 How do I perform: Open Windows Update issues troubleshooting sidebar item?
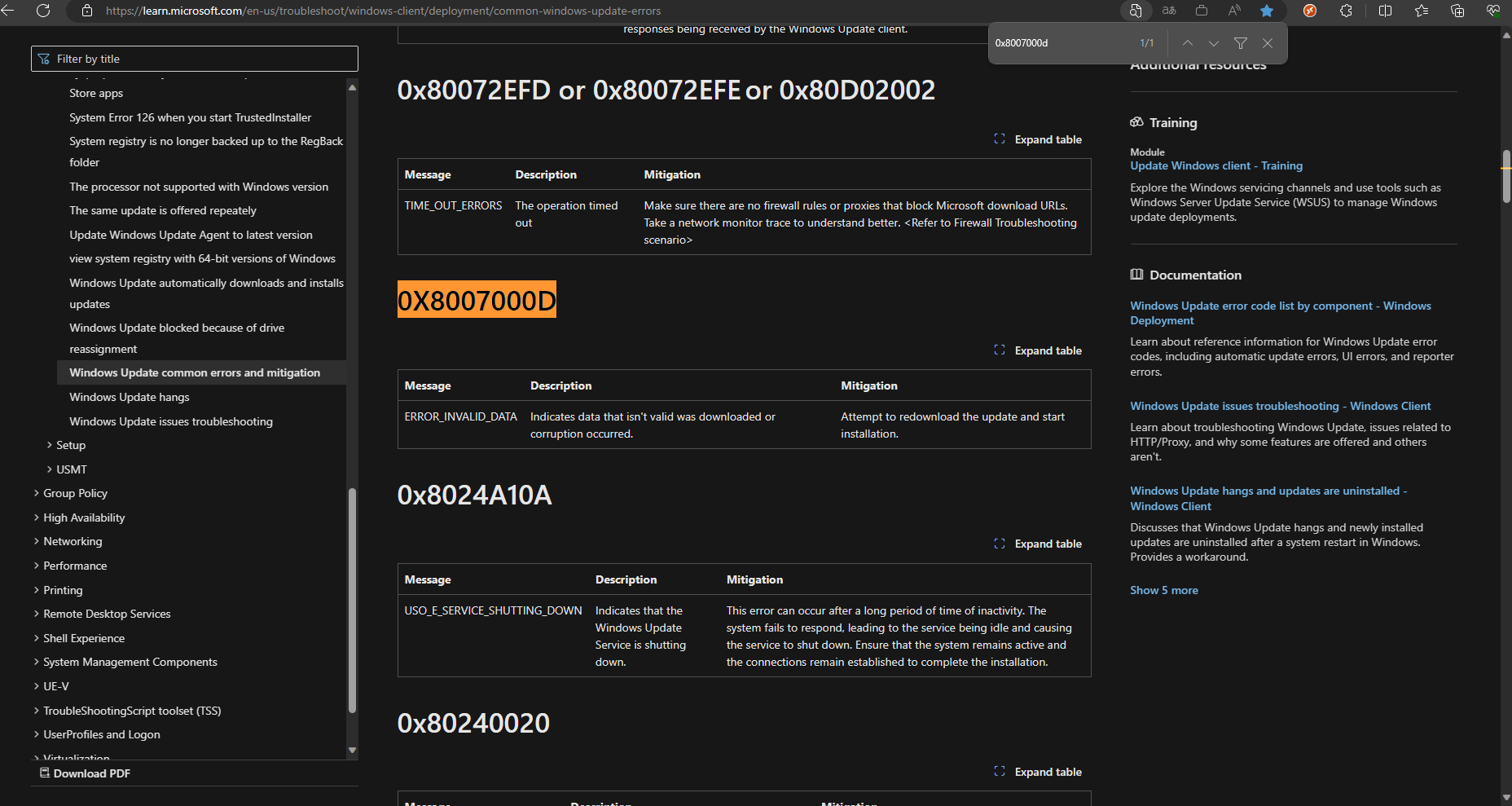171,421
